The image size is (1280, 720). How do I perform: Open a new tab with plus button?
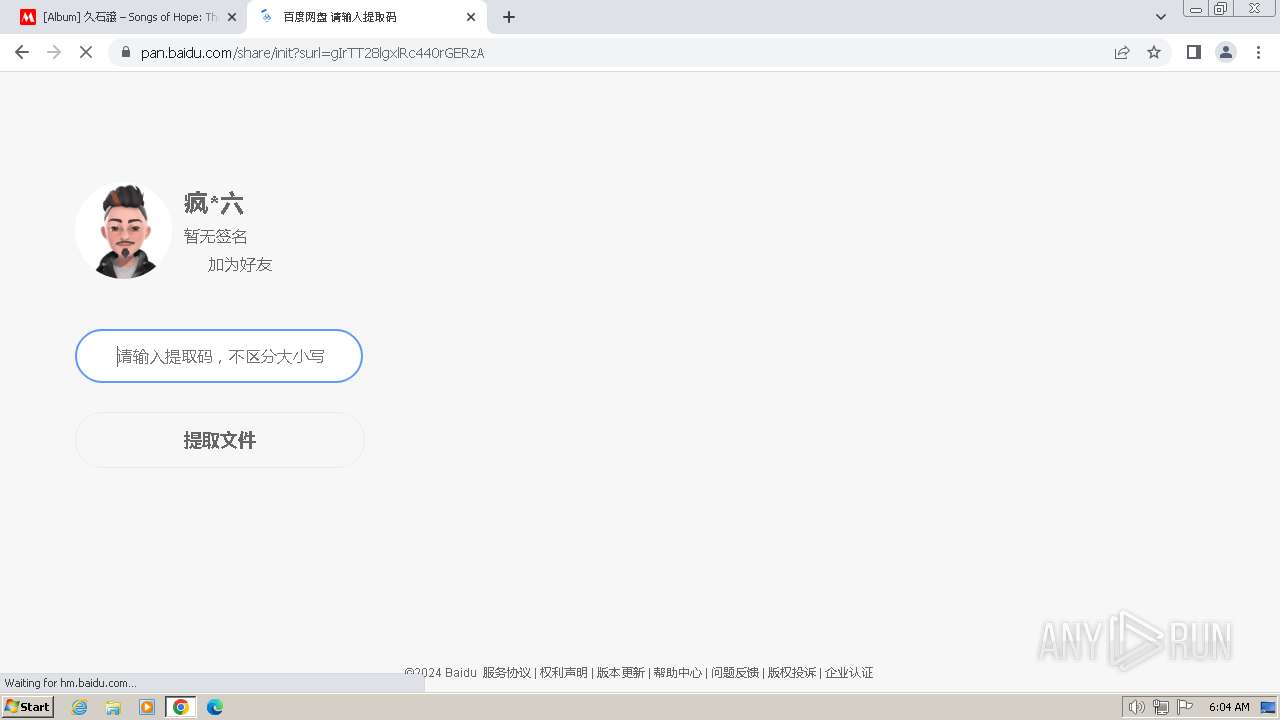[x=509, y=17]
